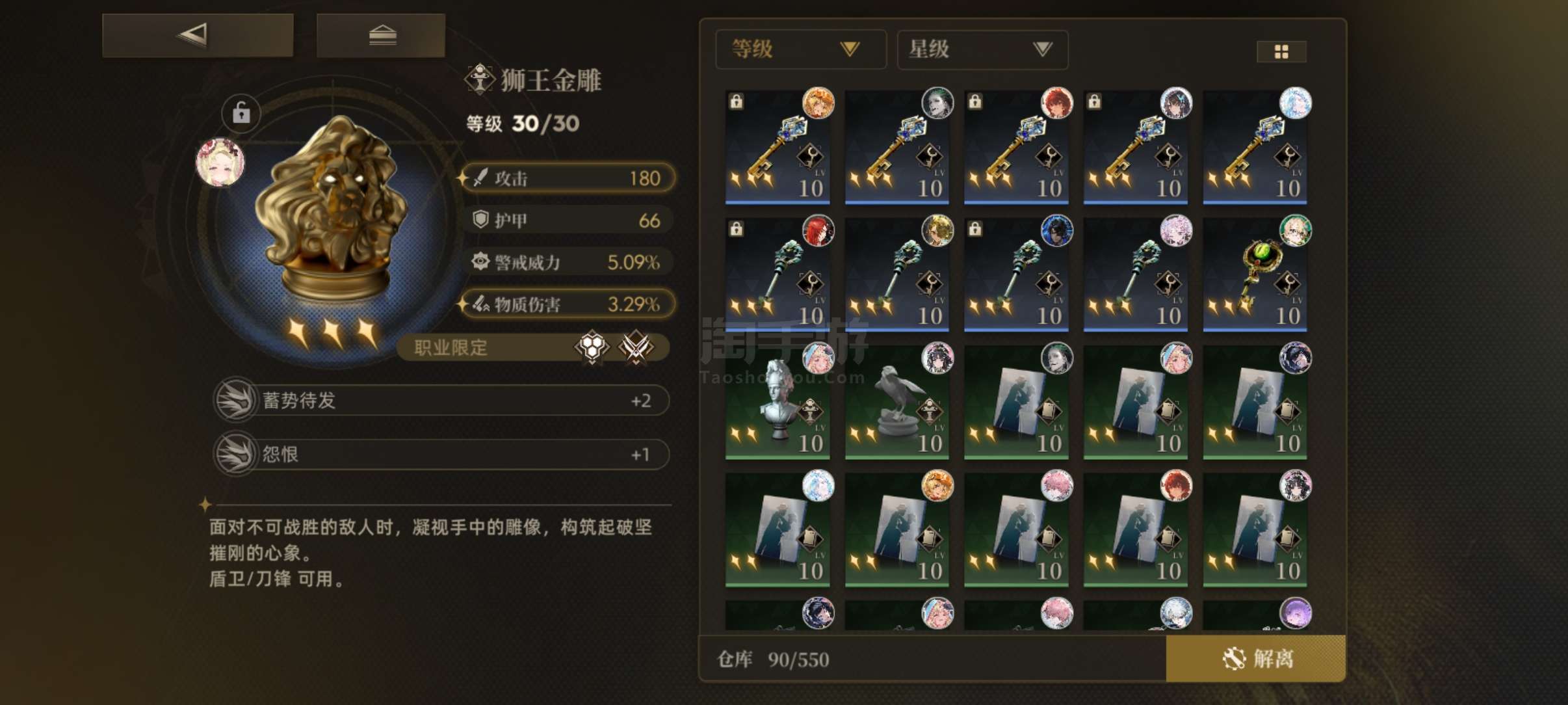Screen dimensions: 1568x705
Task: Select the 怨恨 skill row
Action: 441,454
